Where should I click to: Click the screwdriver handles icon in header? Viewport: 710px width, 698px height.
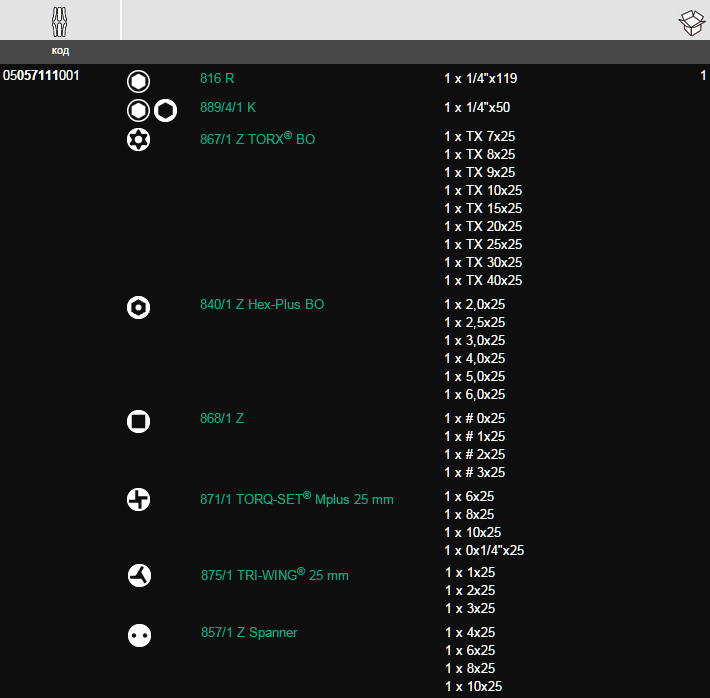(59, 22)
